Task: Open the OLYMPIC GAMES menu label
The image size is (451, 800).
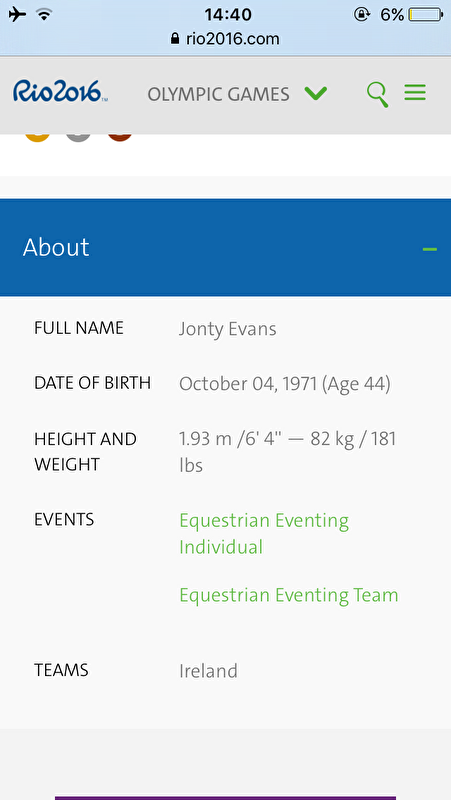Action: pos(218,94)
